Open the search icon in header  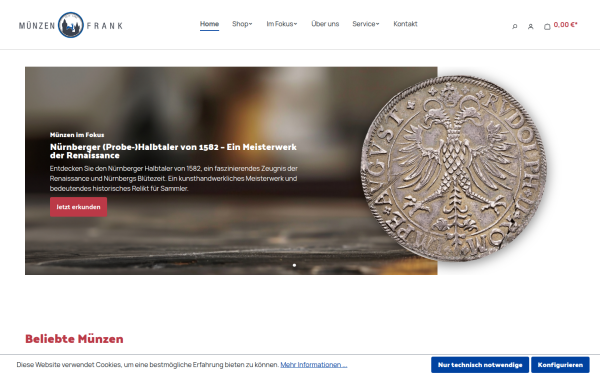point(515,26)
